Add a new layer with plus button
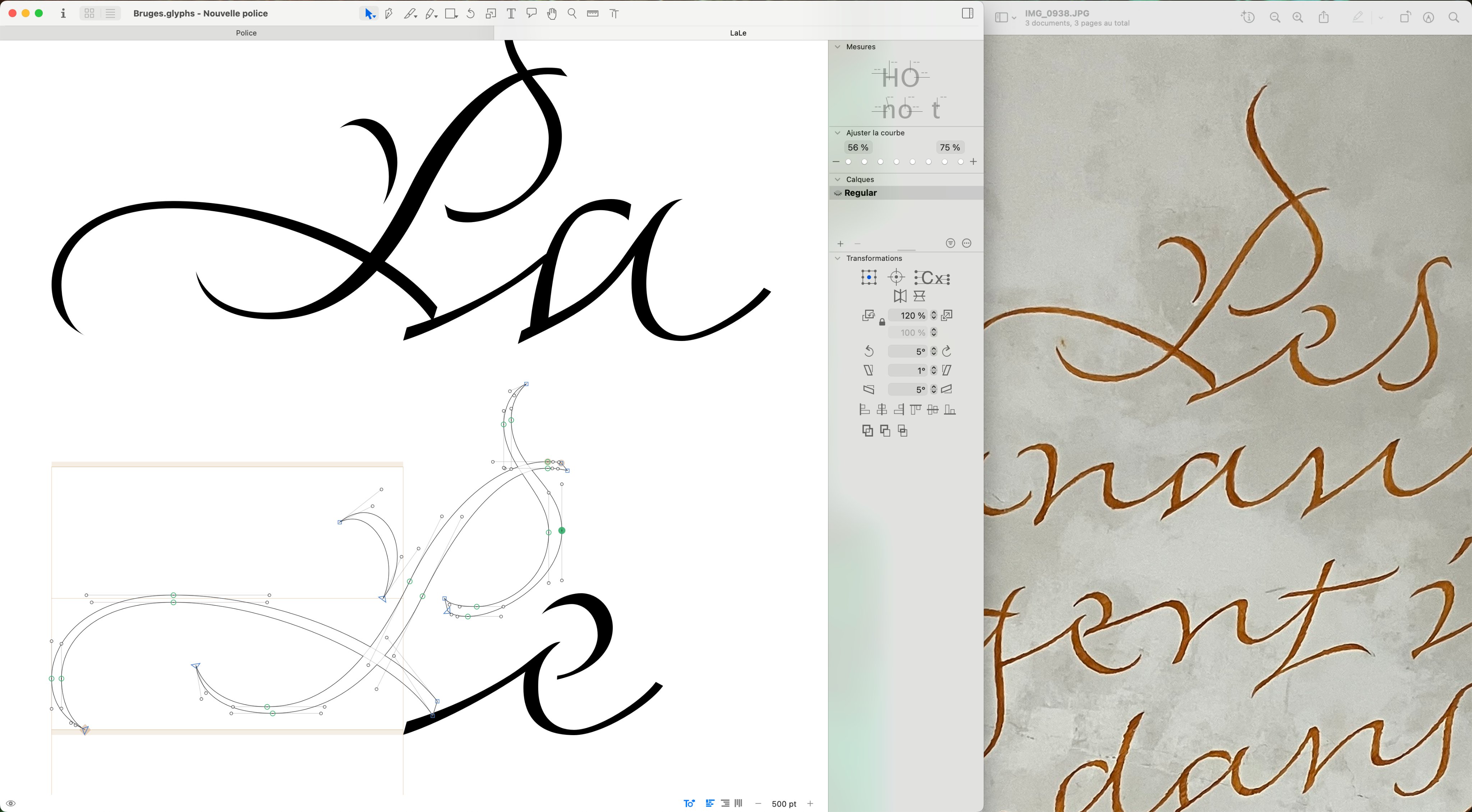The width and height of the screenshot is (1472, 812). (841, 244)
